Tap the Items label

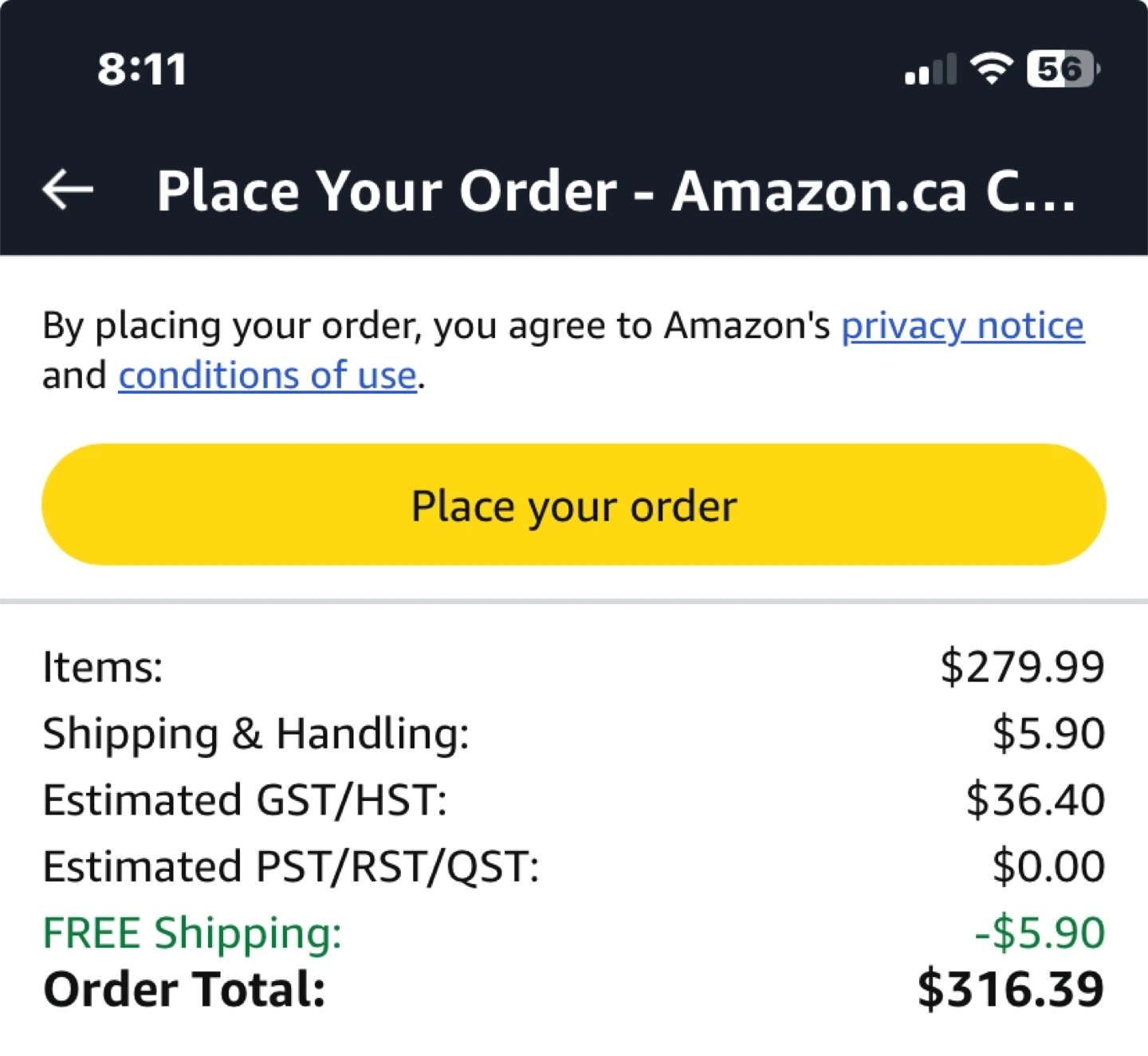pyautogui.click(x=103, y=666)
